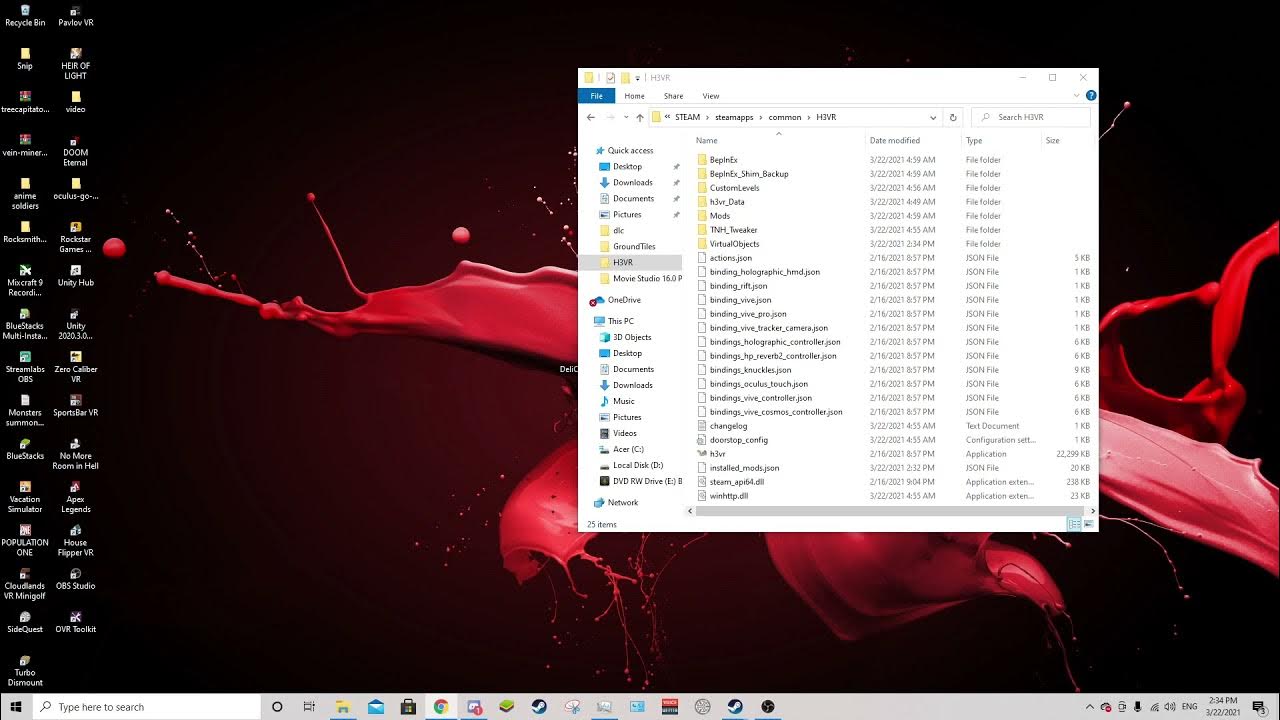
Task: Click in the Search H3VR field
Action: [1031, 117]
